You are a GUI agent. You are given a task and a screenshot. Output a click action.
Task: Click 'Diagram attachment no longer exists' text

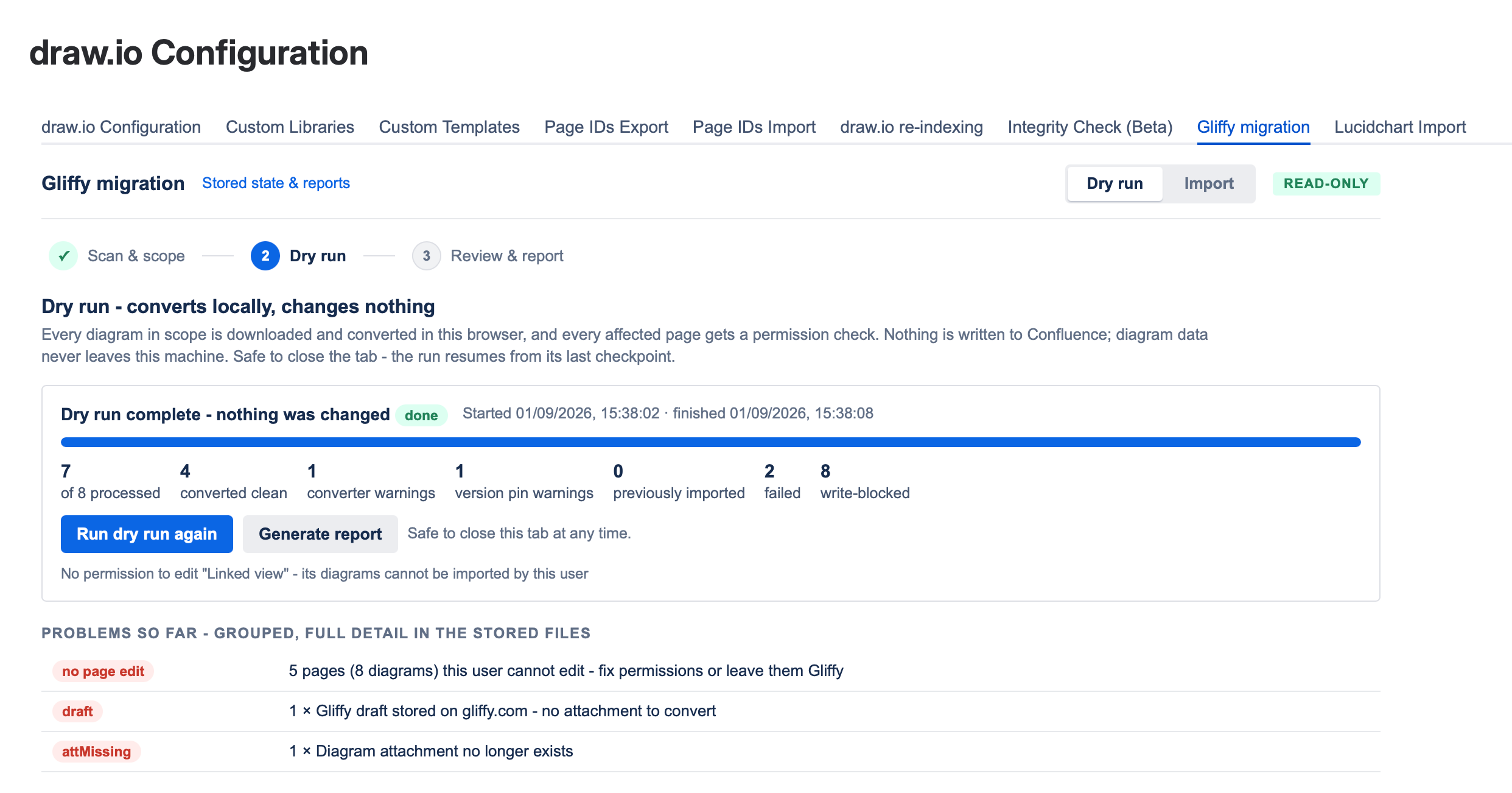pyautogui.click(x=431, y=751)
